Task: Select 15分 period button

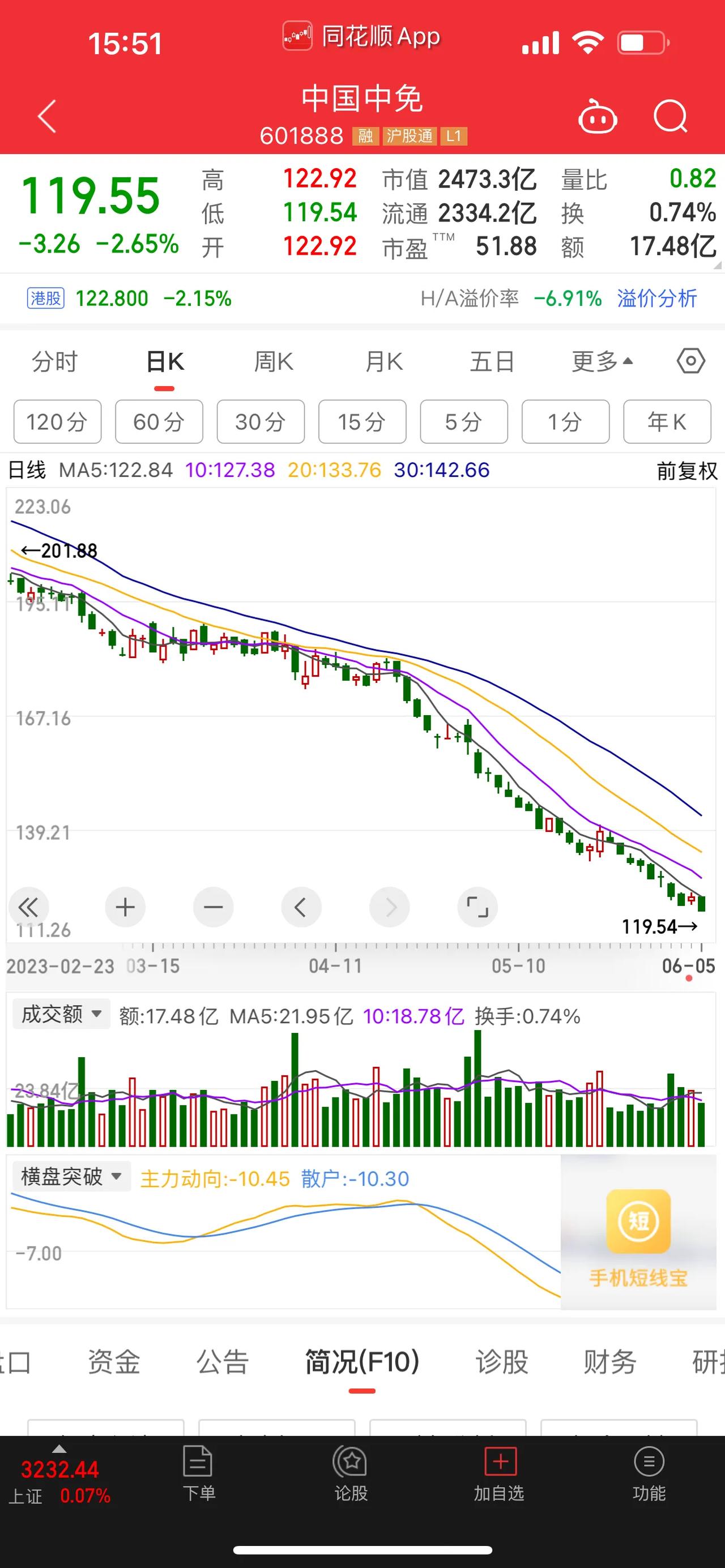Action: (x=362, y=421)
